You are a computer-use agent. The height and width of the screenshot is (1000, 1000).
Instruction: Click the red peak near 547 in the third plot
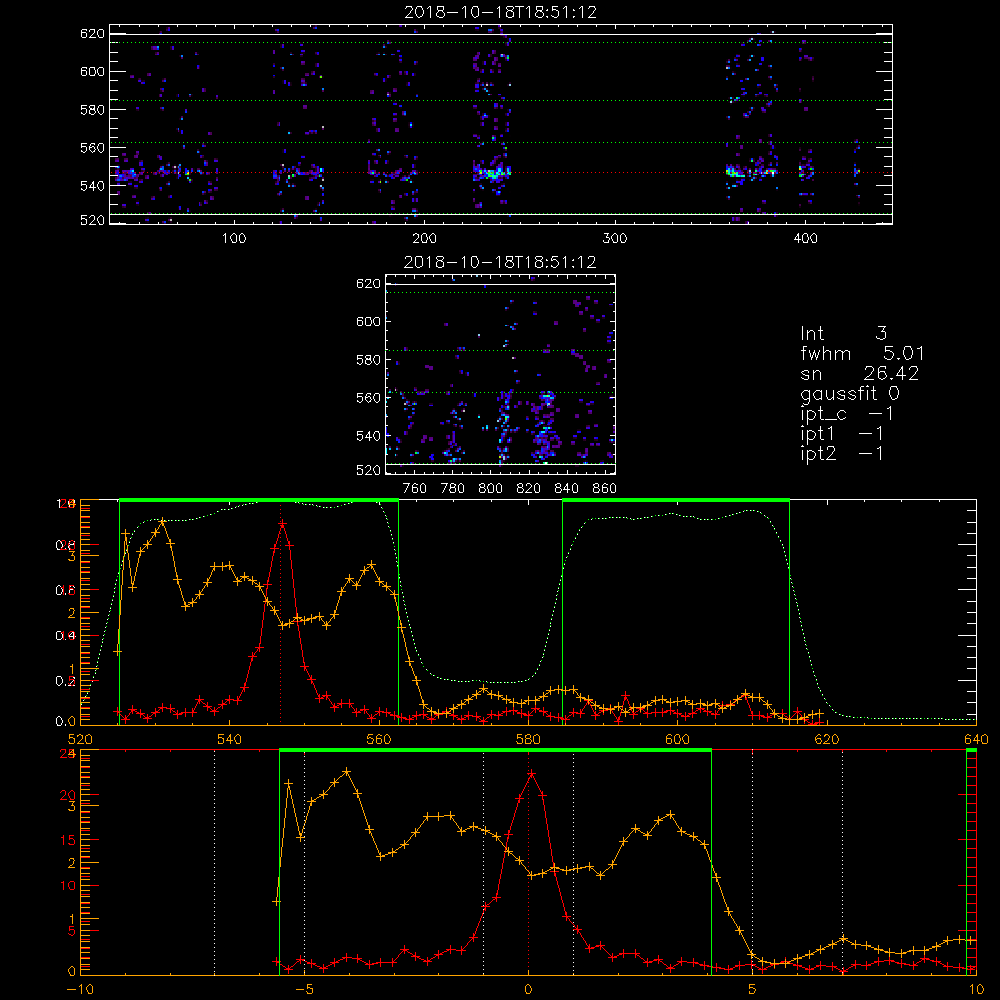click(x=282, y=524)
